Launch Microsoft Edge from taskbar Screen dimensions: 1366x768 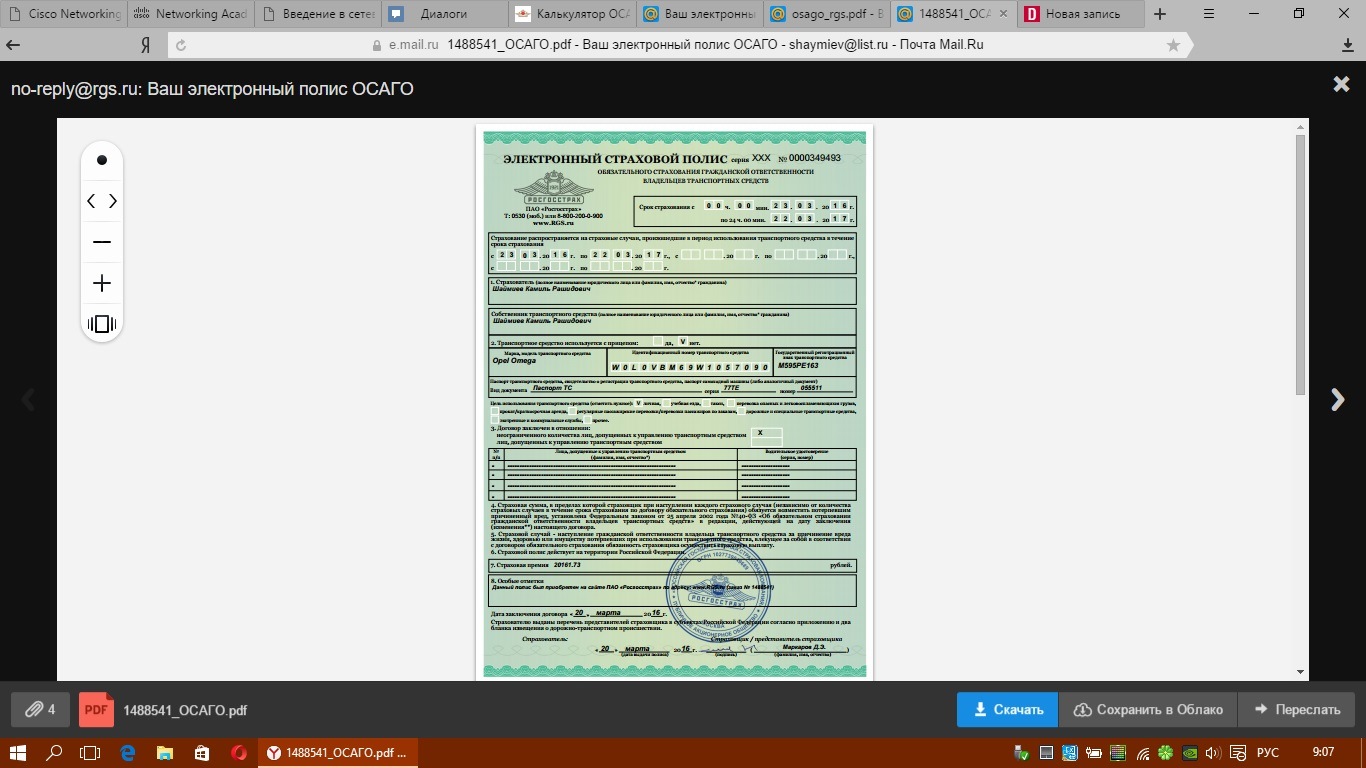(127, 752)
